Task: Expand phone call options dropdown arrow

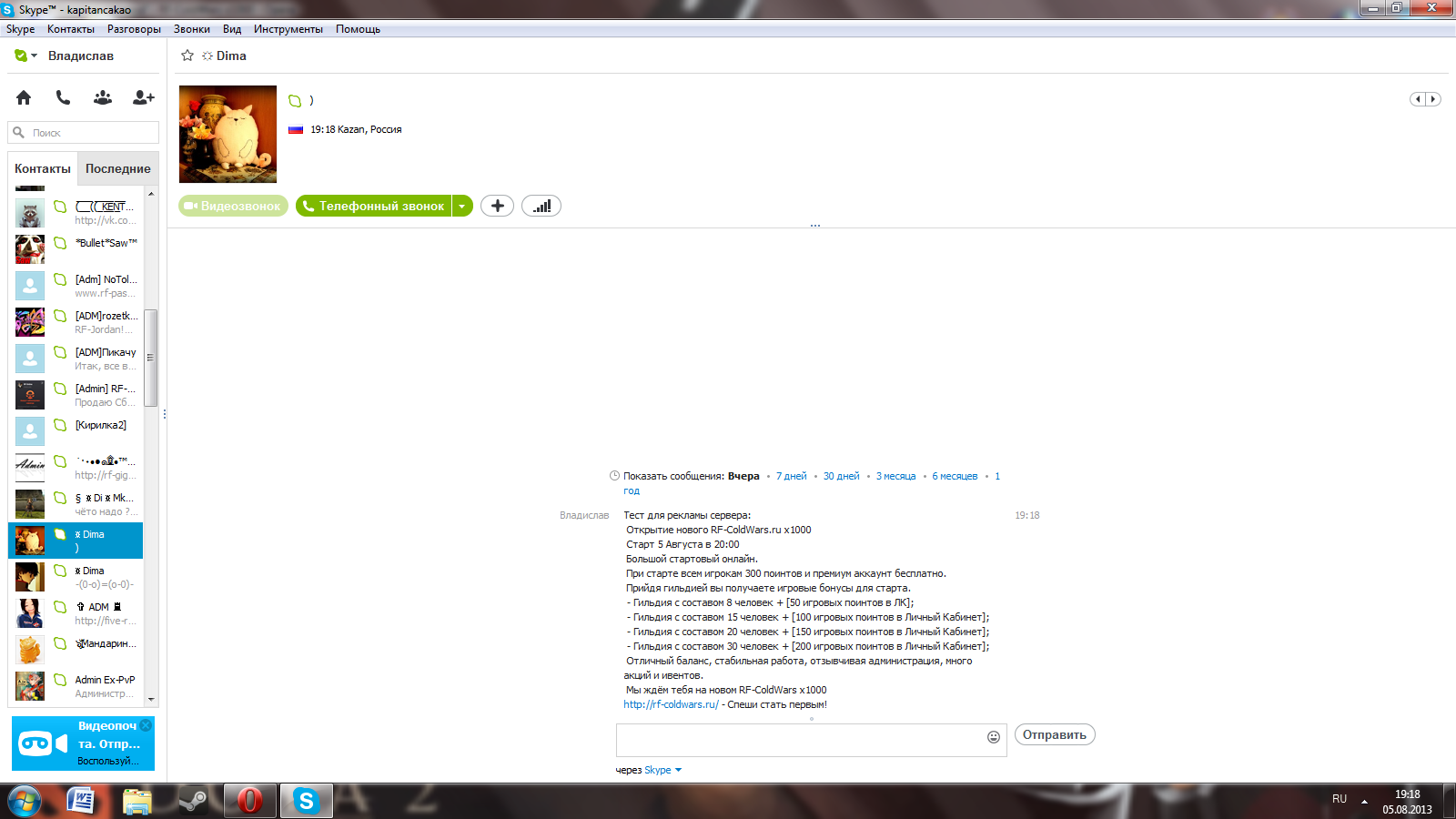Action: (462, 207)
